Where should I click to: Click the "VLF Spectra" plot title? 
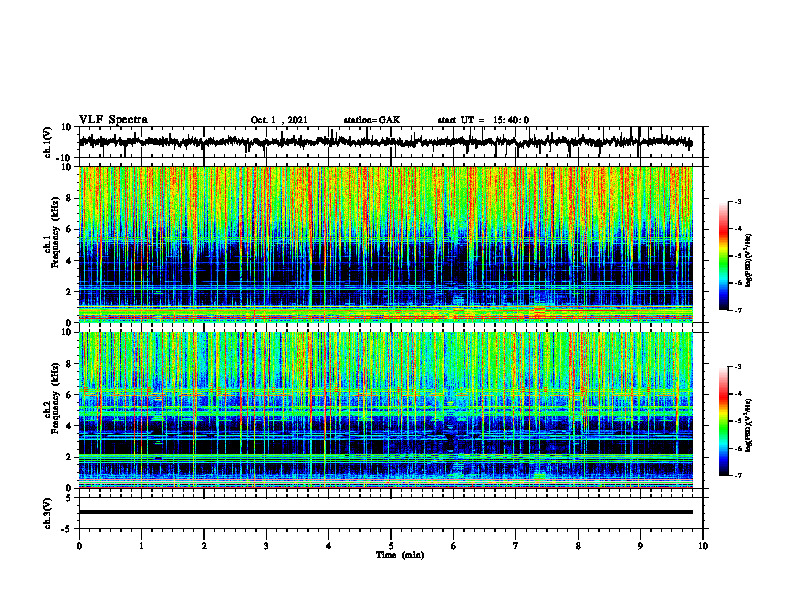[113, 120]
